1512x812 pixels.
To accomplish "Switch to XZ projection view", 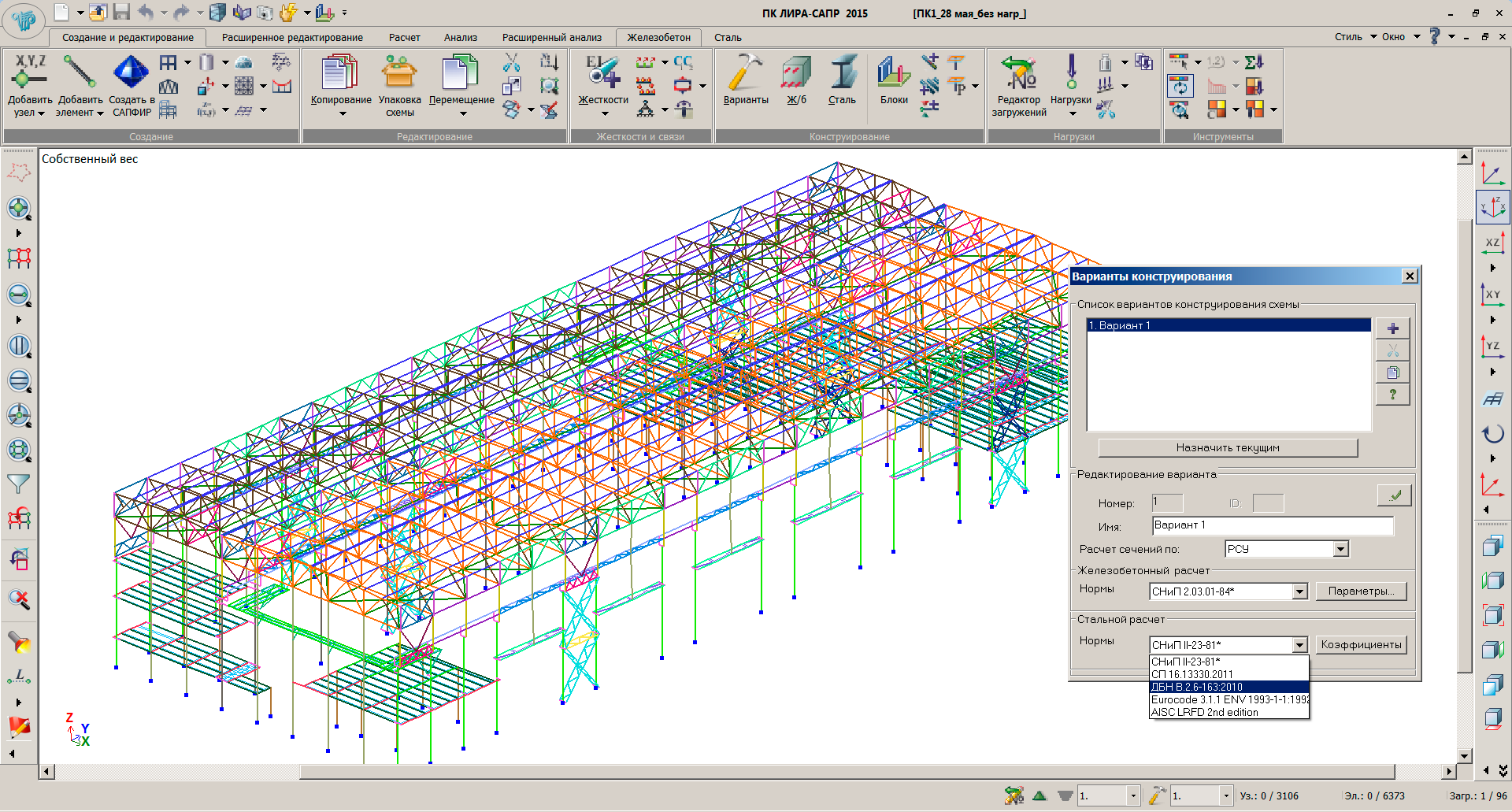I will 1492,243.
